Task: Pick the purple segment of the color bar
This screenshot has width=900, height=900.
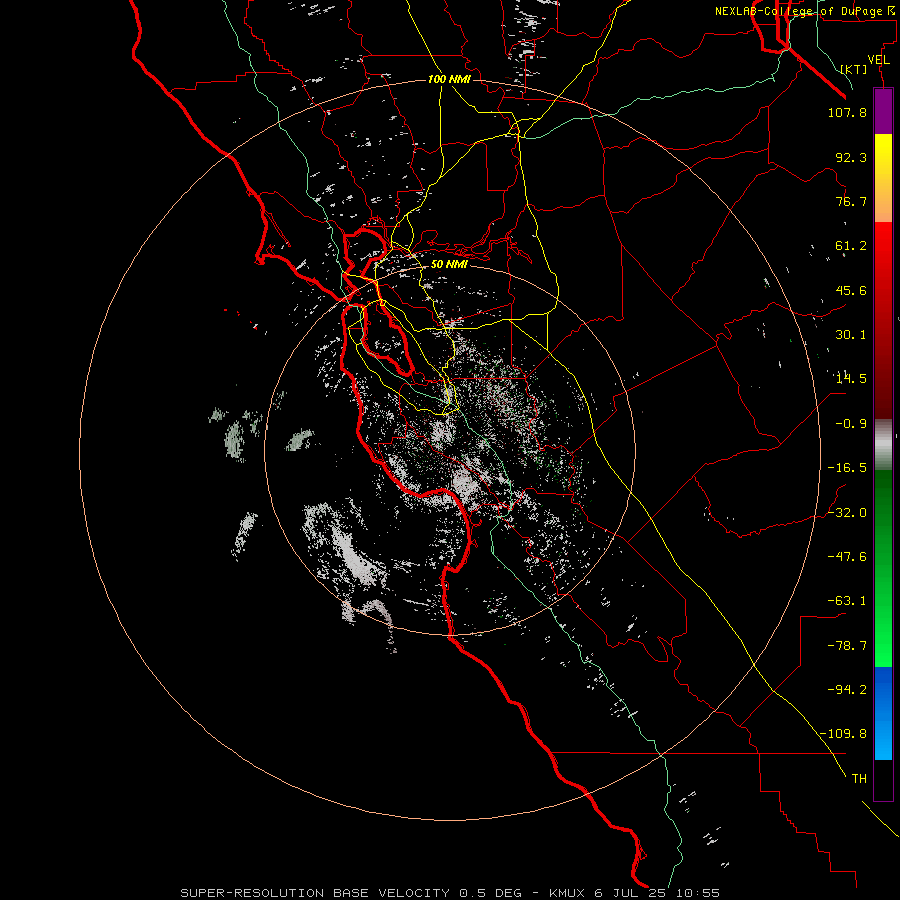Action: (x=883, y=111)
